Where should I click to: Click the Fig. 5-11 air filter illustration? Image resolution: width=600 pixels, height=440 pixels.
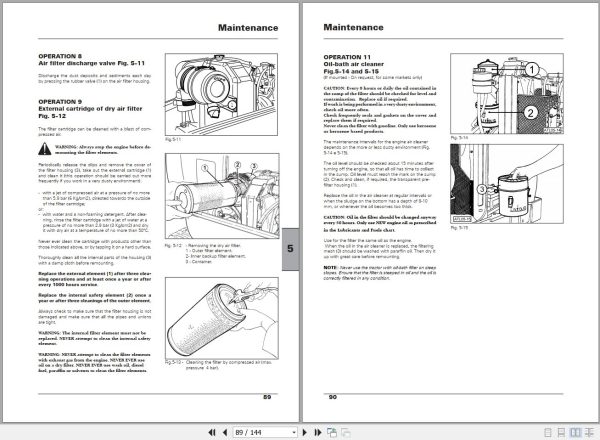point(221,94)
